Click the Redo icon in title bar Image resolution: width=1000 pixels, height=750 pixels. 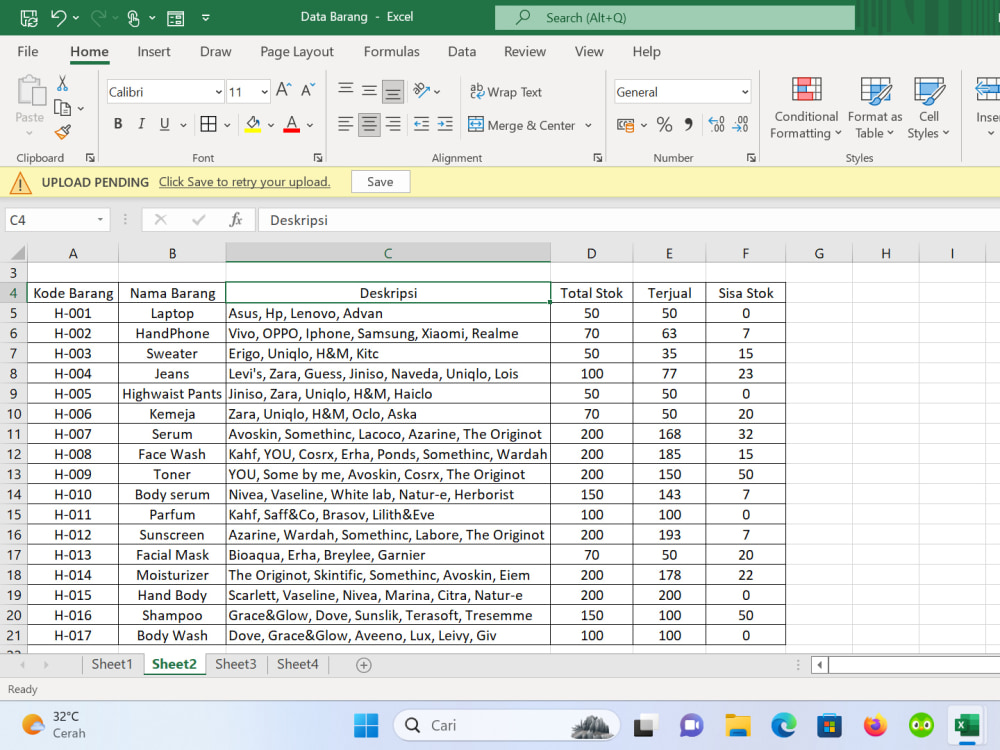(x=98, y=18)
